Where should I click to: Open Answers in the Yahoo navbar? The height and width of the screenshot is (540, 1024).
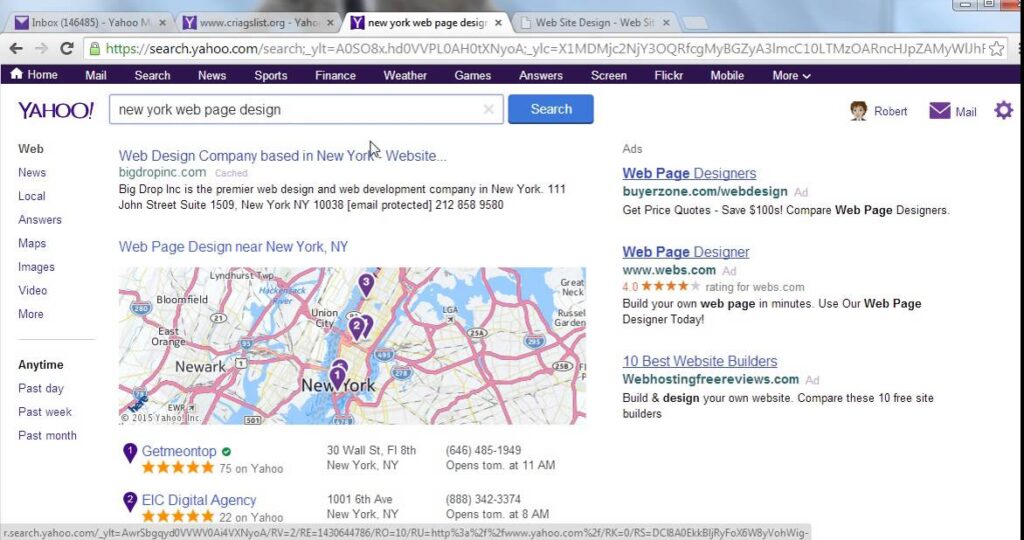pos(541,76)
